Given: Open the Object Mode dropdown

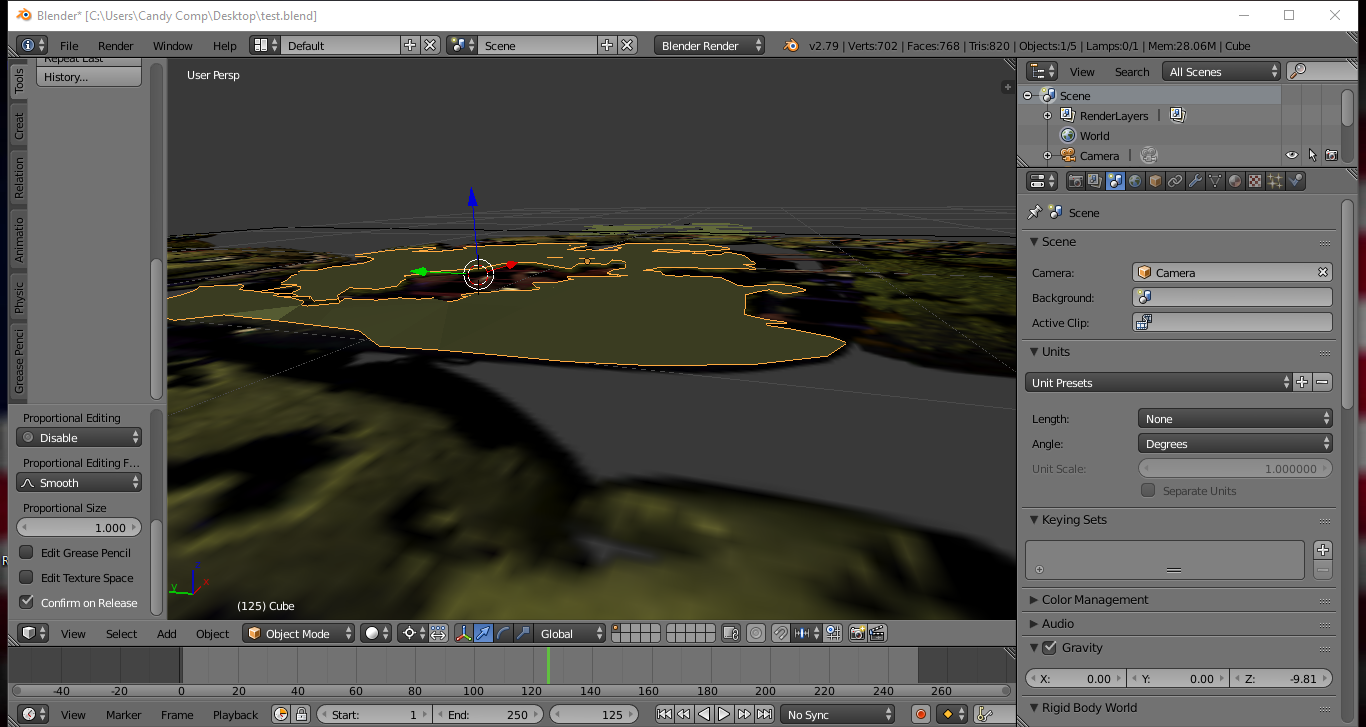Looking at the screenshot, I should click(299, 633).
